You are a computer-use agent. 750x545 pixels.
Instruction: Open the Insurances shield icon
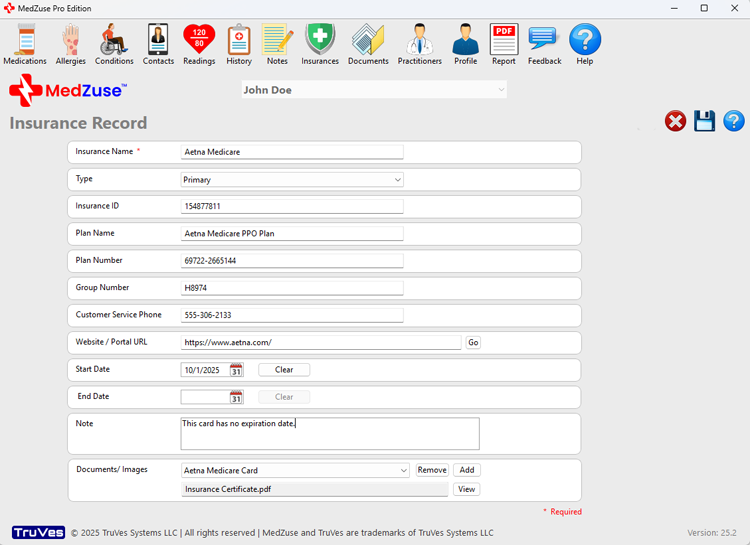point(320,44)
